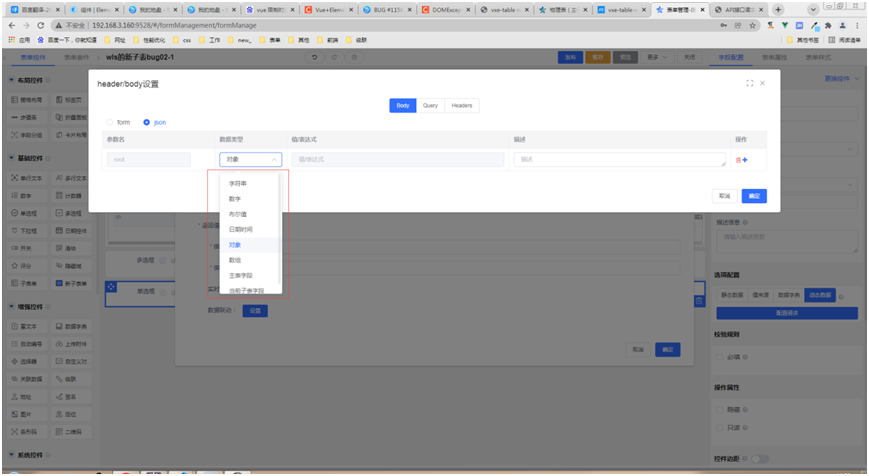Switch to the Query tab
This screenshot has height=476, width=869.
[x=431, y=105]
